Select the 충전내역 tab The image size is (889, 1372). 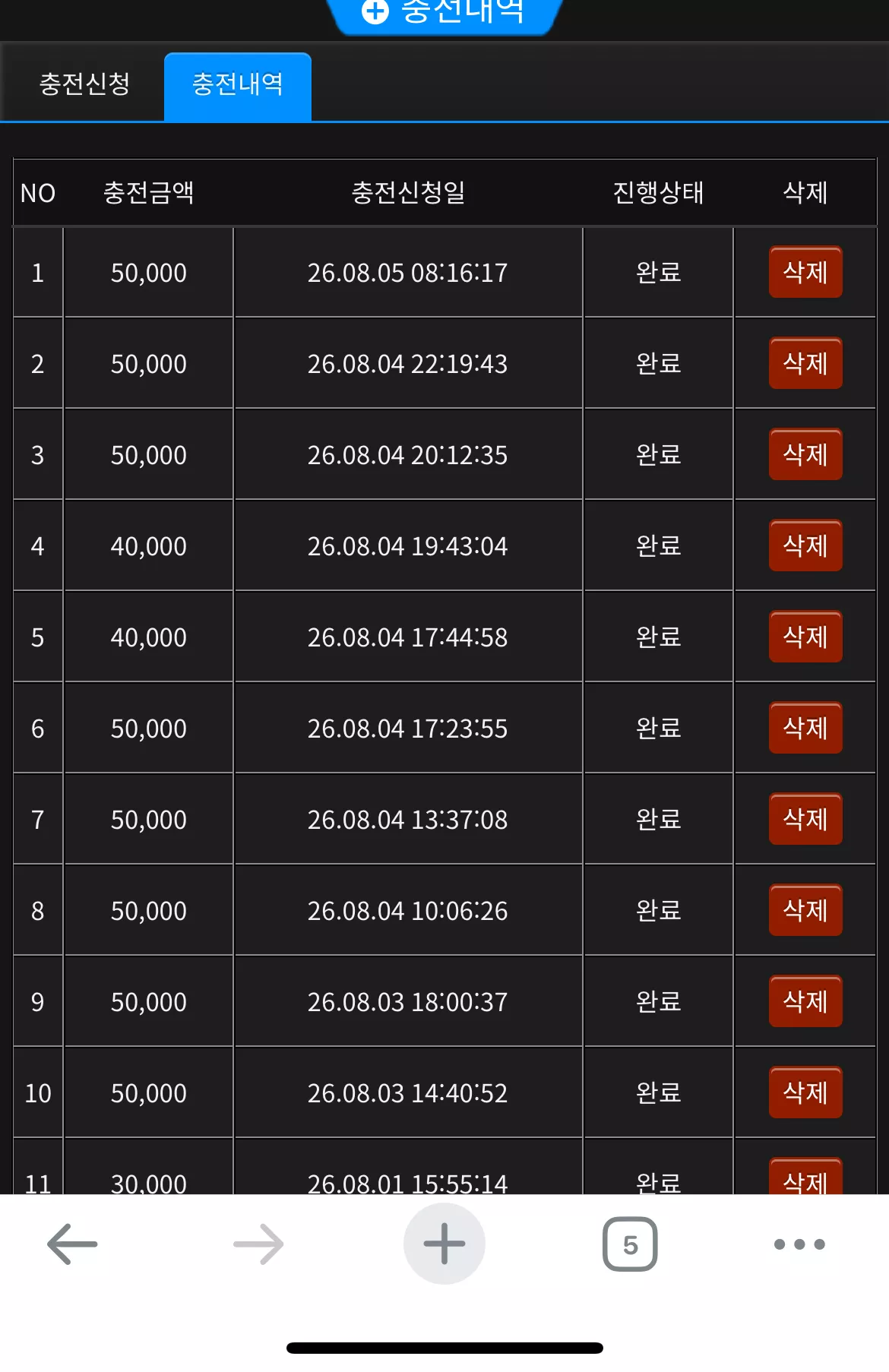tap(238, 86)
